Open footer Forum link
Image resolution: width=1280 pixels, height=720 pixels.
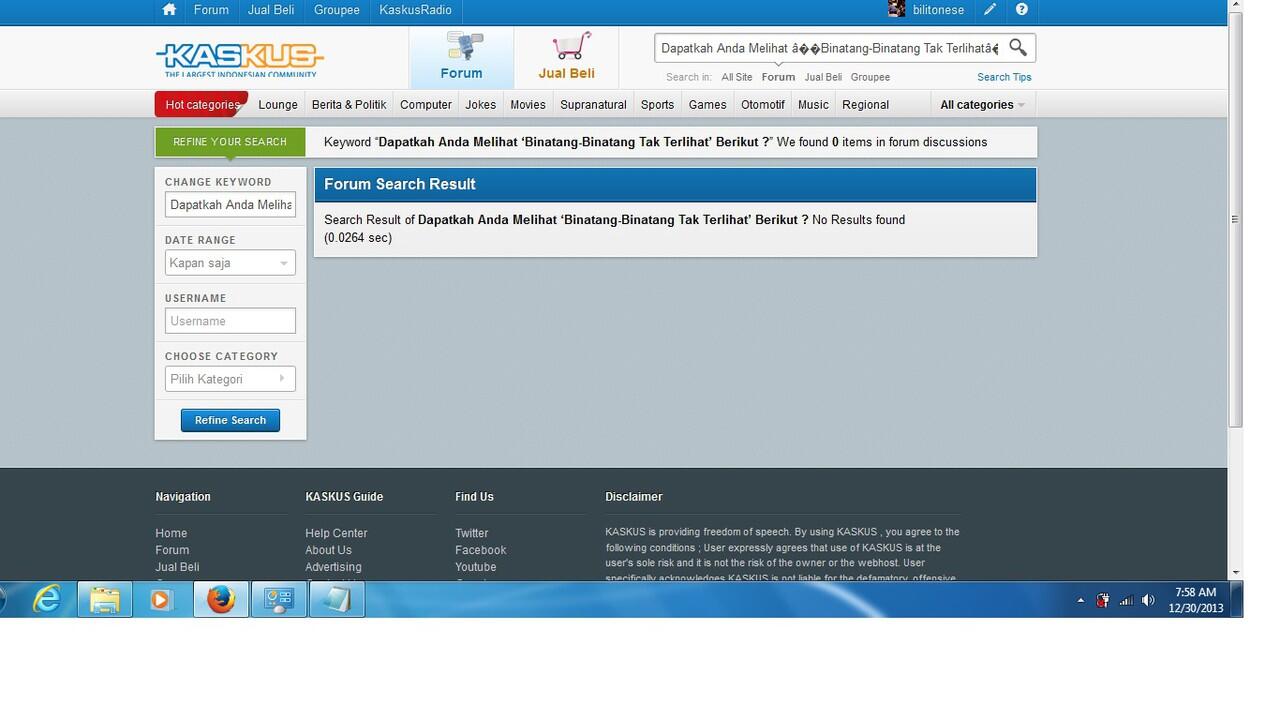tap(172, 550)
